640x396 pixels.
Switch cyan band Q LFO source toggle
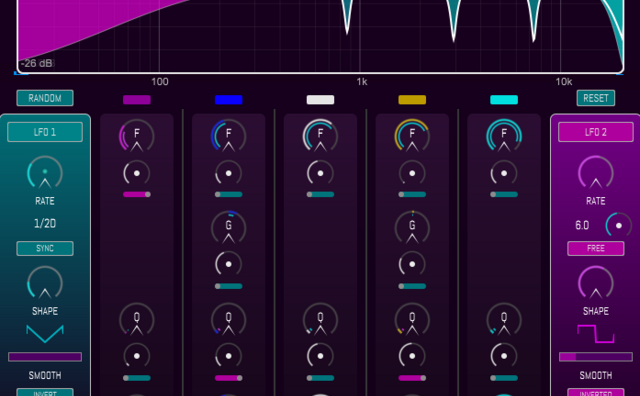(x=504, y=378)
